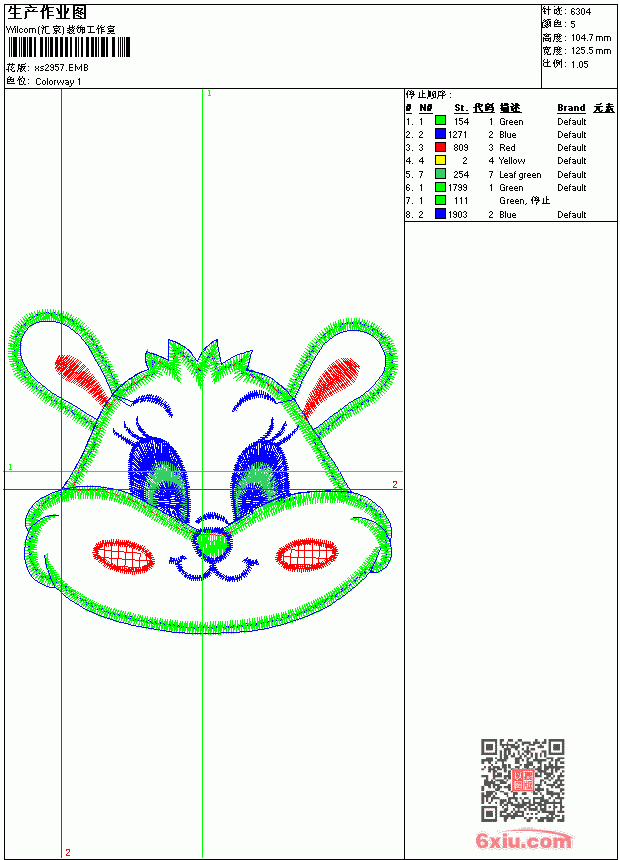620x860 pixels.
Task: Click the Brand column header
Action: point(571,108)
